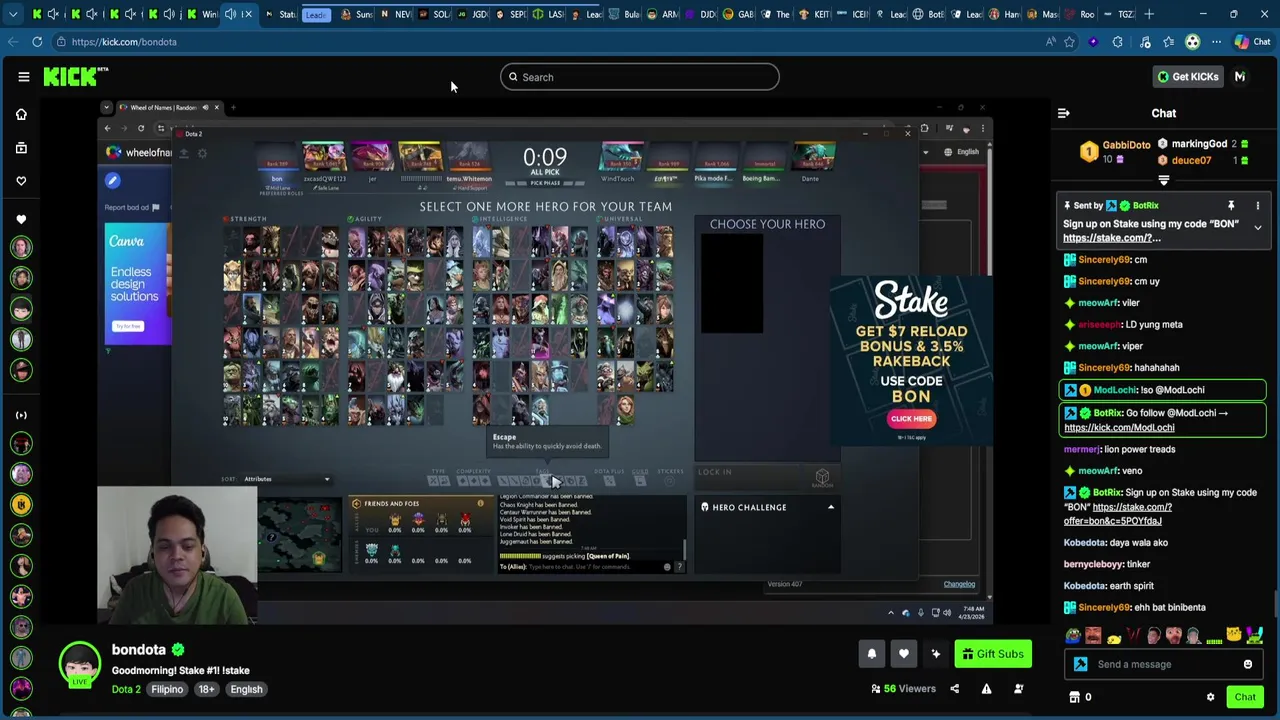The image size is (1280, 720).
Task: Toggle stream notifications bell
Action: tap(871, 654)
